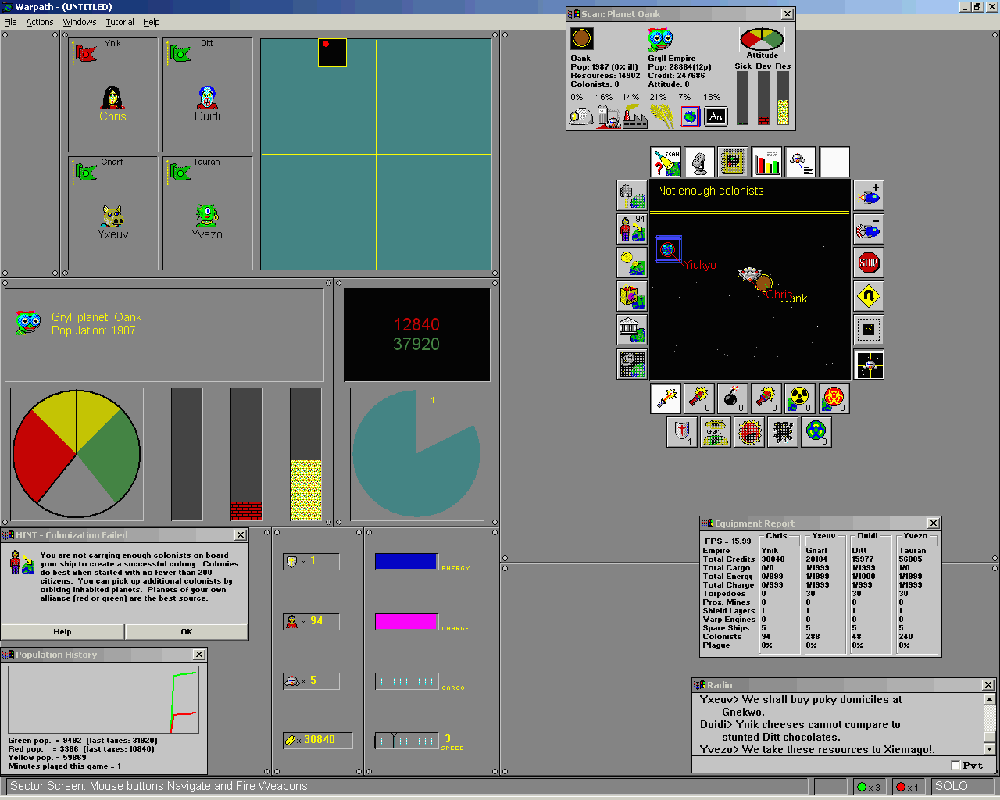Select the shield defense icon below the weapons row
The image size is (1000, 800).
tap(681, 432)
